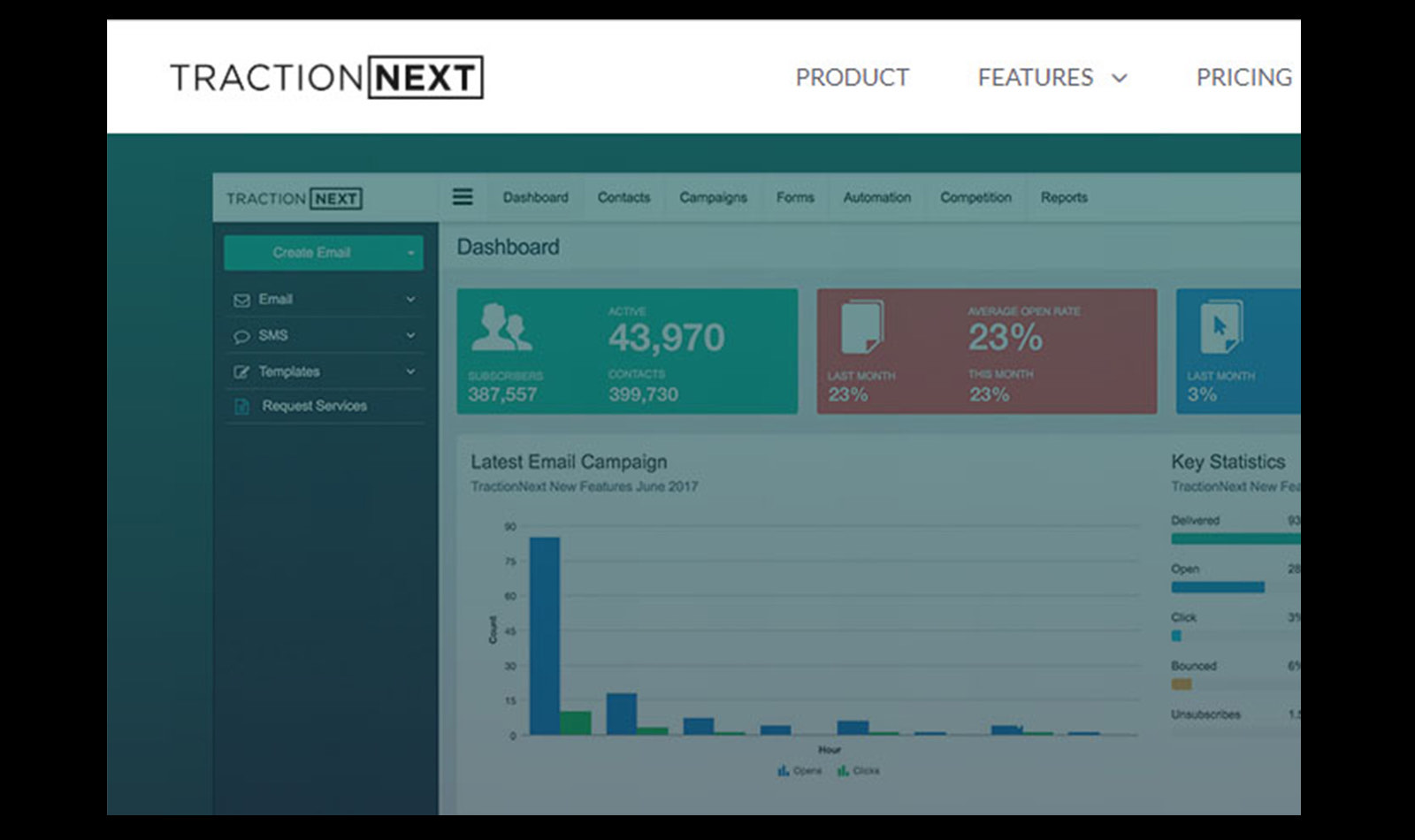Expand the Email section chevron
The height and width of the screenshot is (840, 1415).
pos(410,300)
